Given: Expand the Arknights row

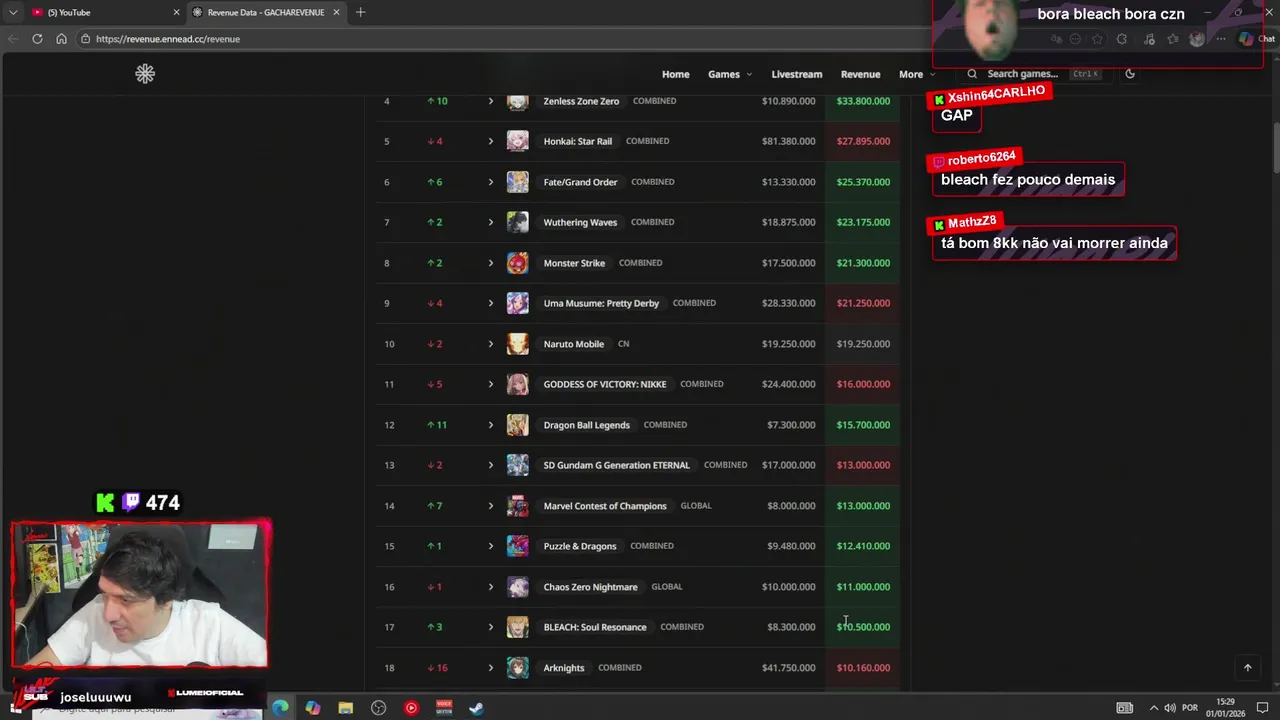Looking at the screenshot, I should point(491,668).
